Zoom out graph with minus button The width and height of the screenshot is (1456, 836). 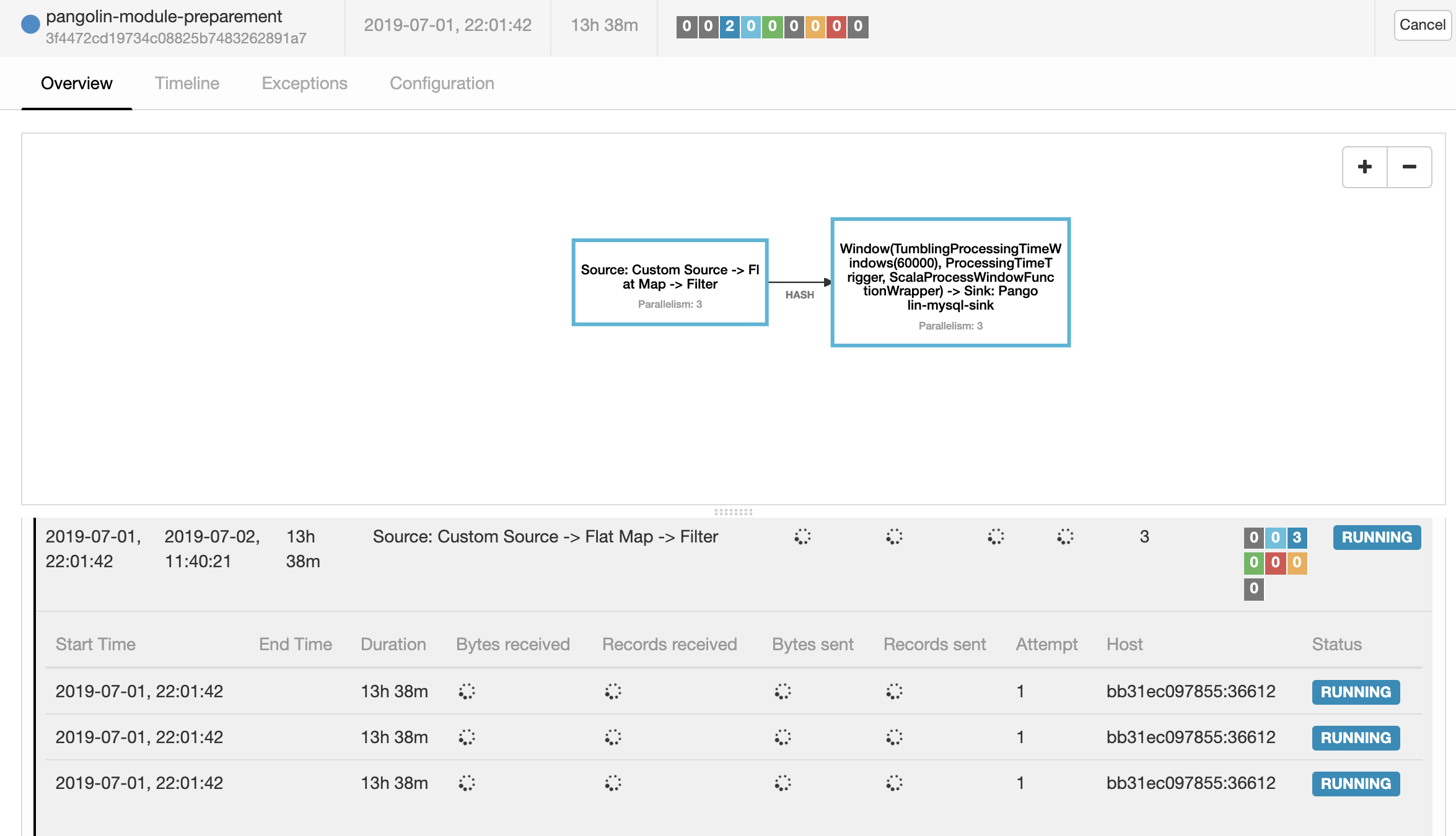(x=1409, y=167)
